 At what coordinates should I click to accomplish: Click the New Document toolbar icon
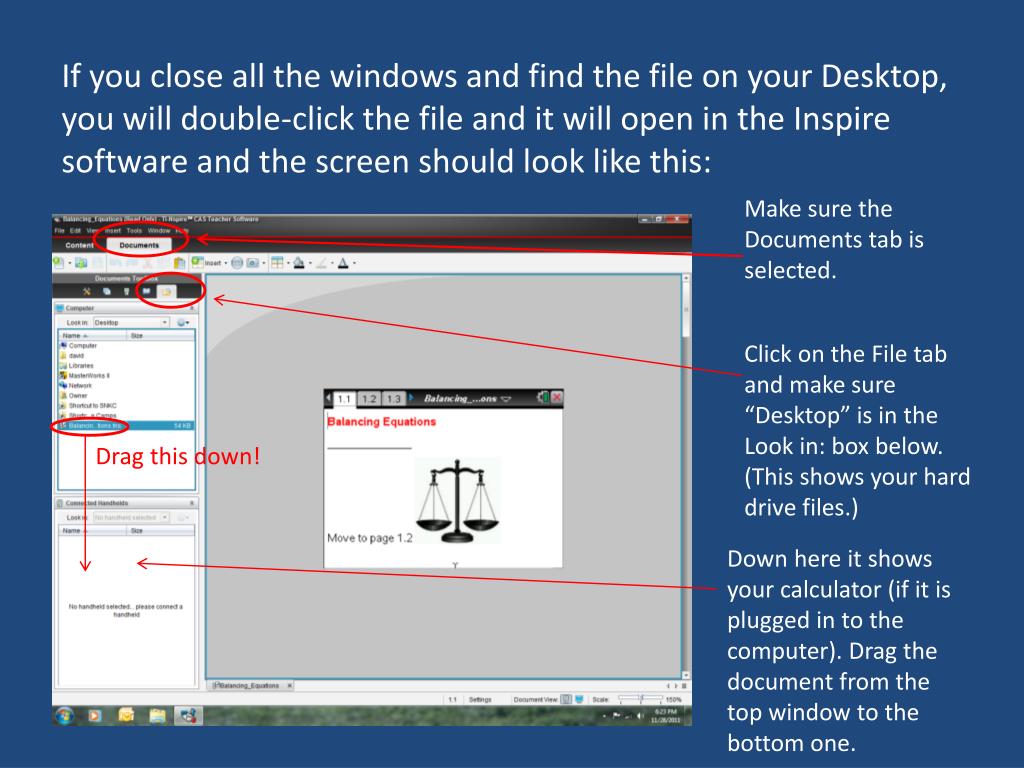click(x=59, y=263)
